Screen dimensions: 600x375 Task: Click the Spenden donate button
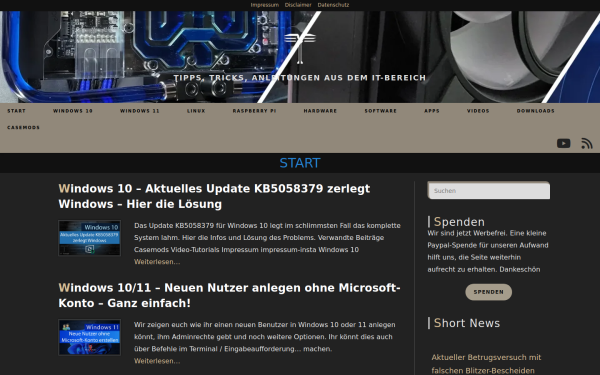[x=489, y=292]
